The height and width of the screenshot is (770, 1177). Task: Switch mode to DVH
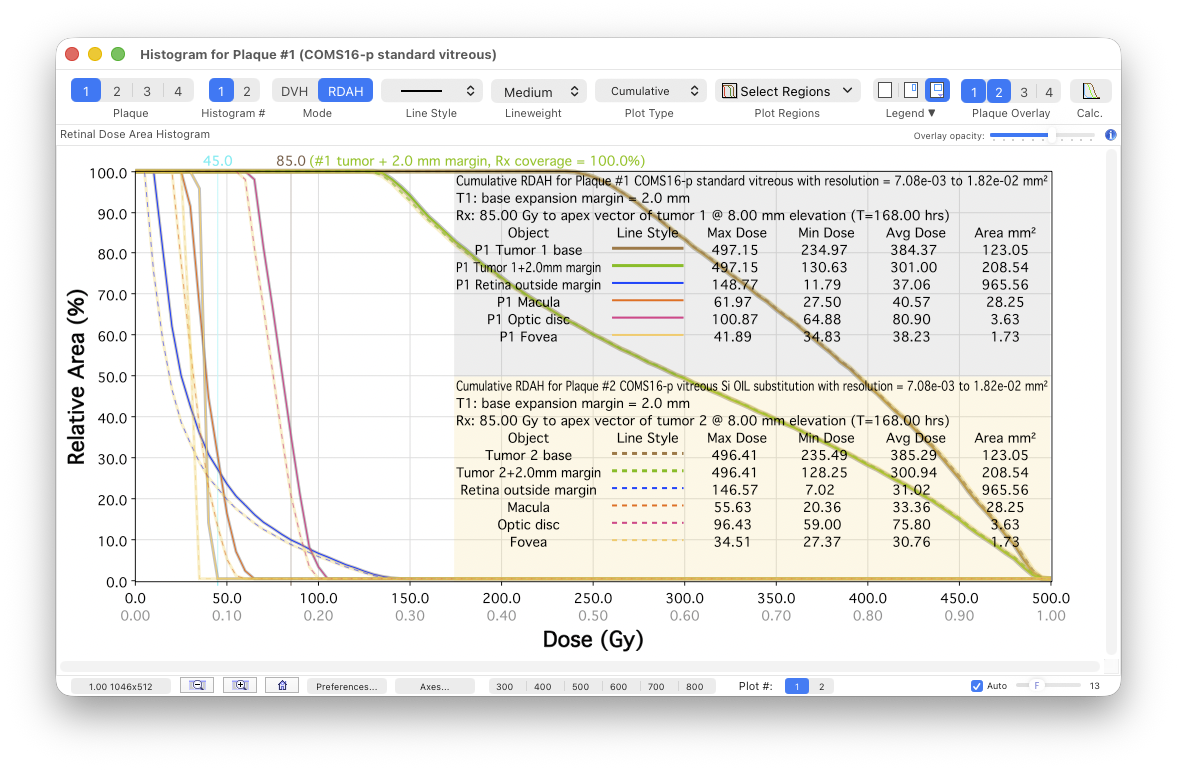294,91
